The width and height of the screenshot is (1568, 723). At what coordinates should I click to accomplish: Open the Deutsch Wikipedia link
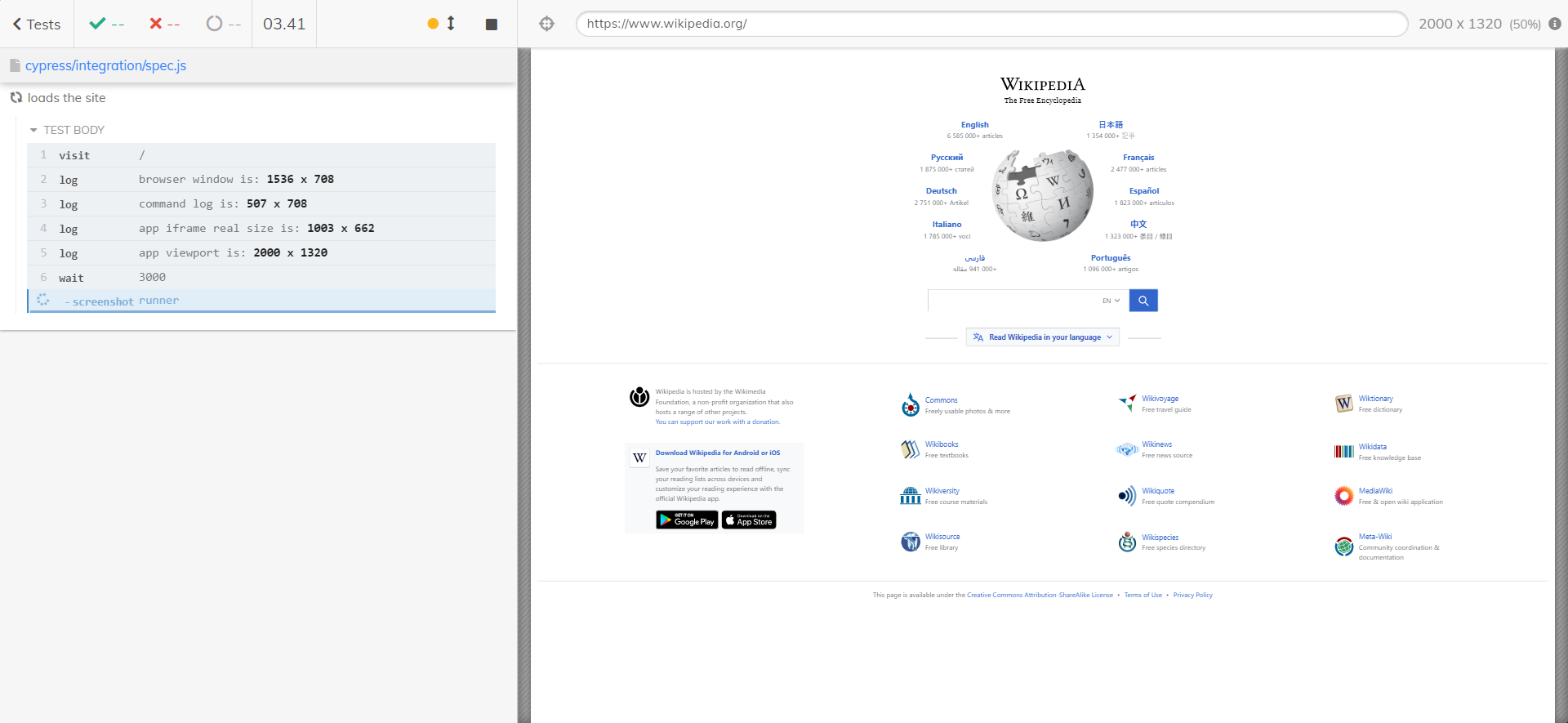tap(941, 191)
